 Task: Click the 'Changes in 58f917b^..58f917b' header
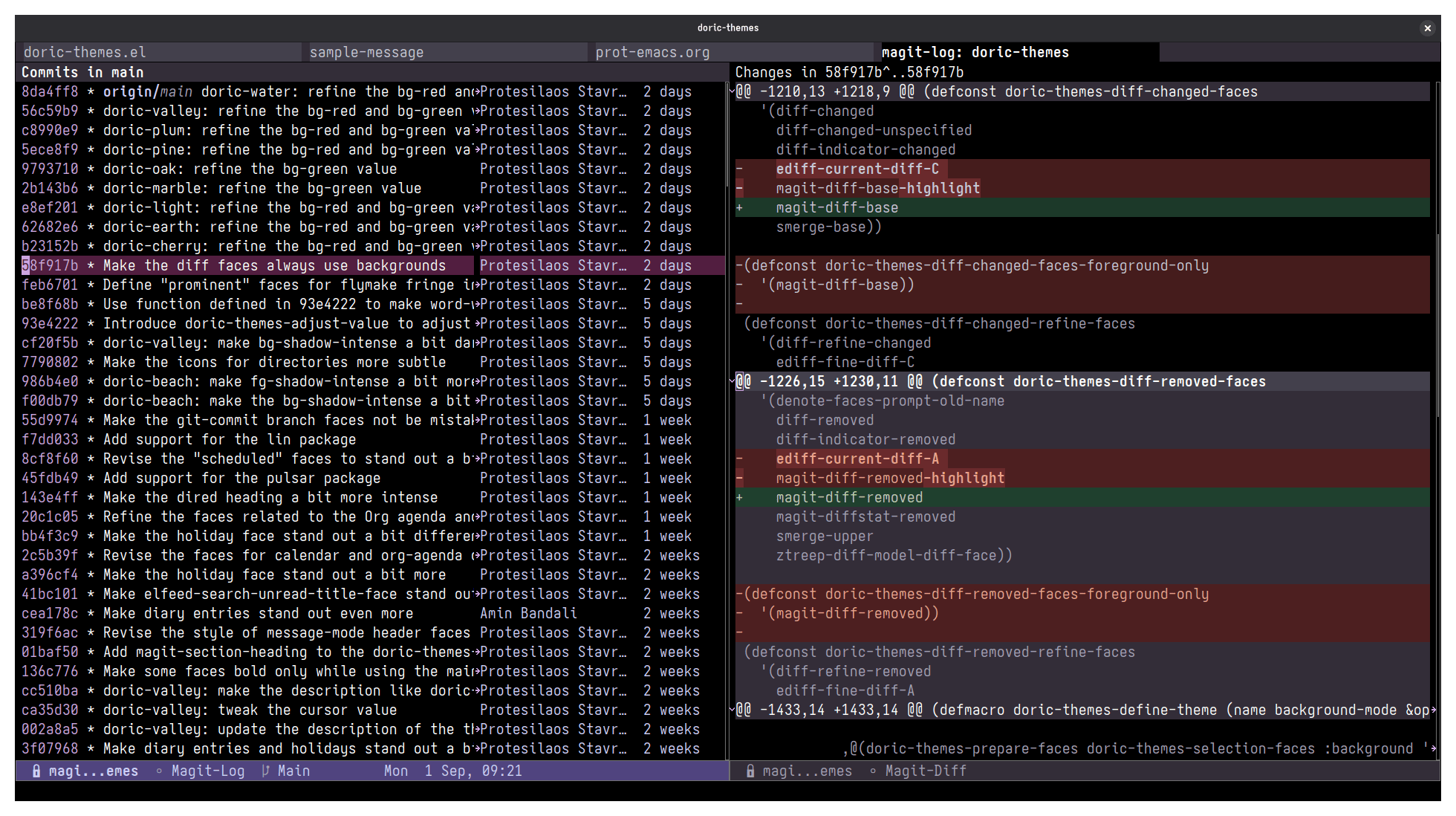pos(849,72)
